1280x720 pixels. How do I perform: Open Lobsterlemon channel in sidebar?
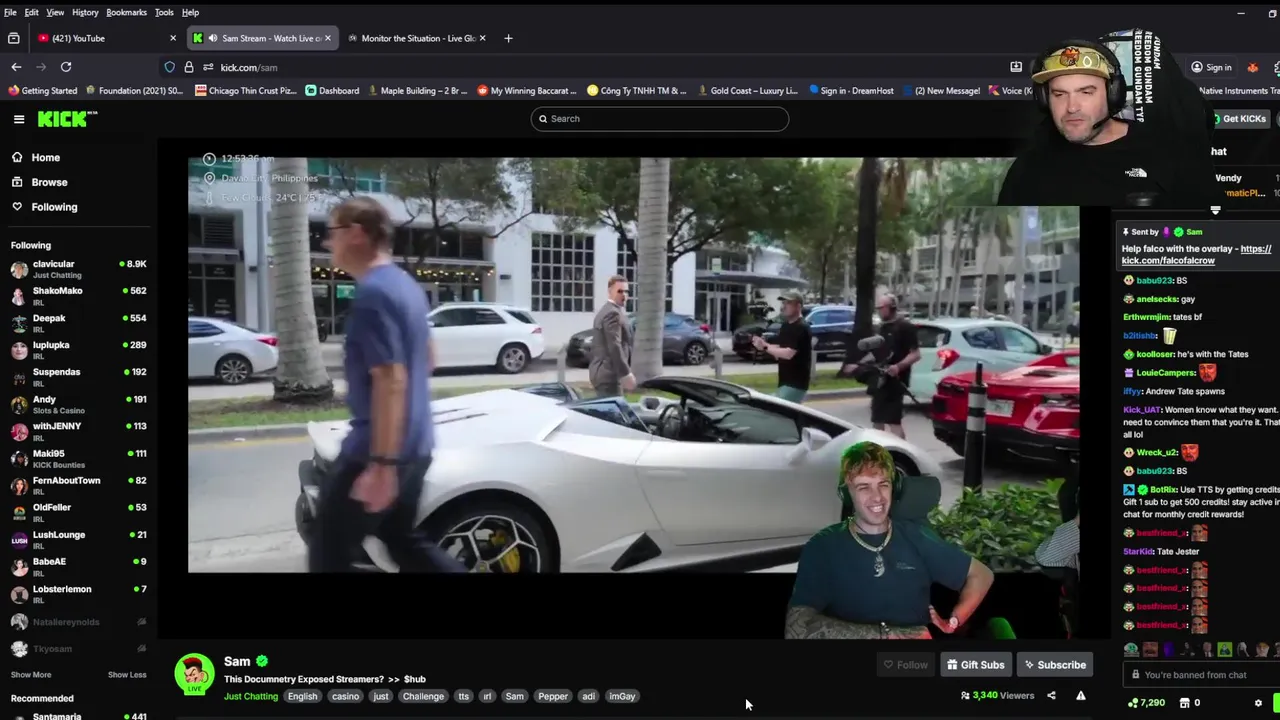click(78, 594)
